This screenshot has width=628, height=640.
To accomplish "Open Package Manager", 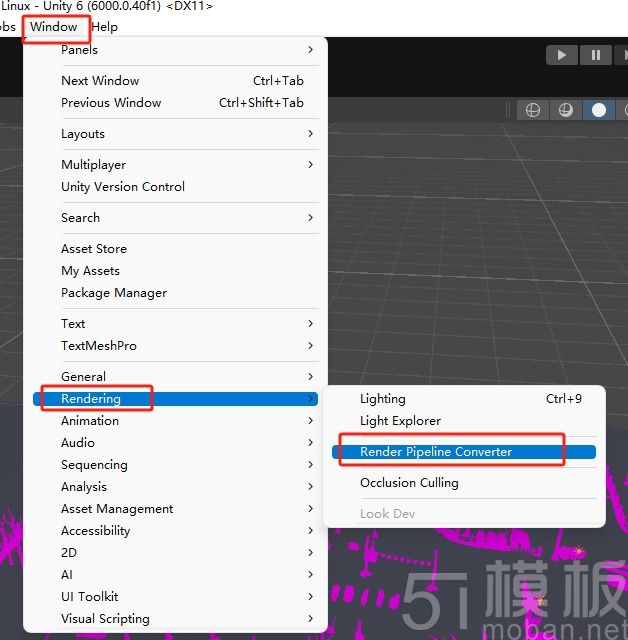I will (175, 293).
